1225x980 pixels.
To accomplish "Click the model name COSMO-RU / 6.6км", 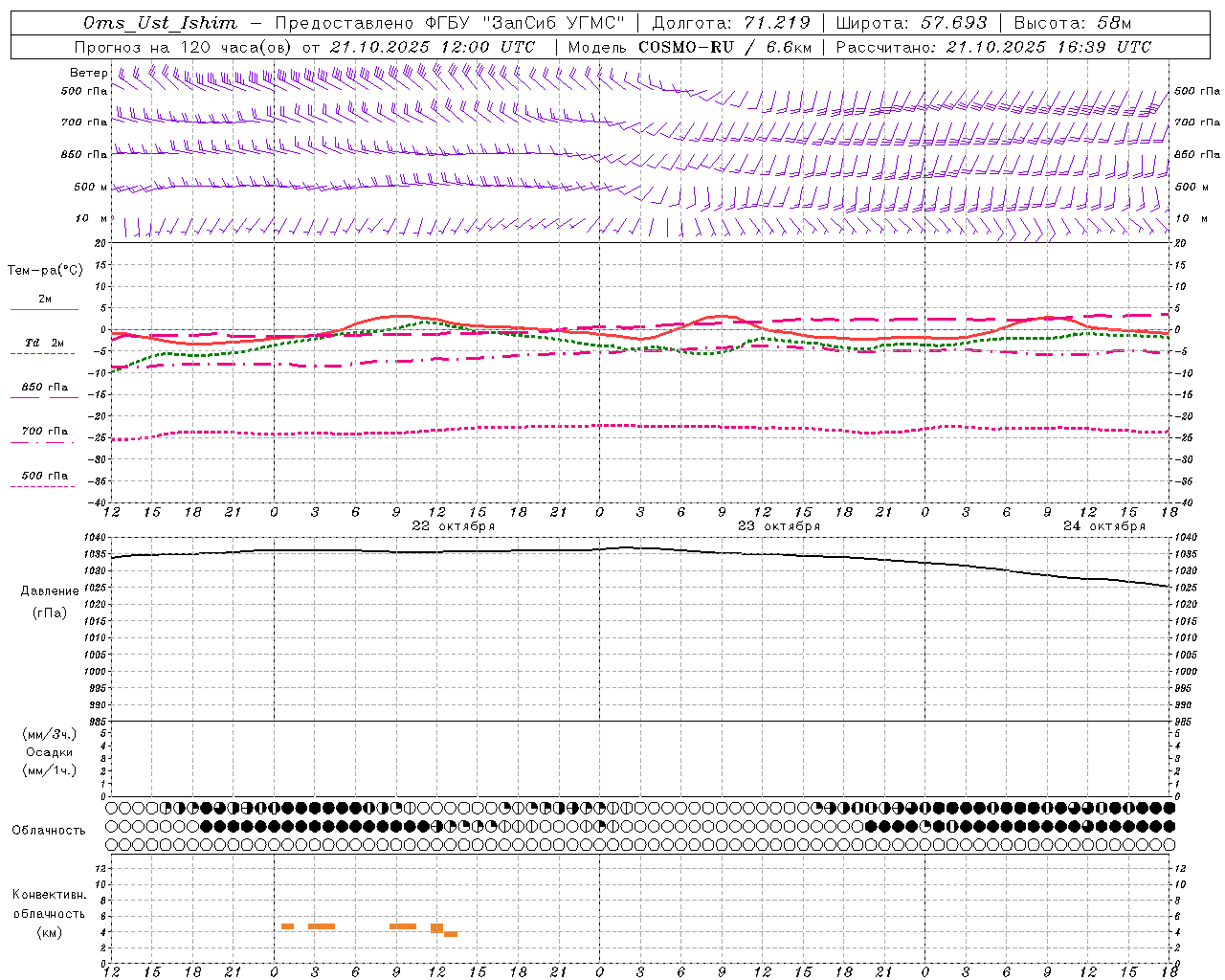I will pyautogui.click(x=724, y=47).
